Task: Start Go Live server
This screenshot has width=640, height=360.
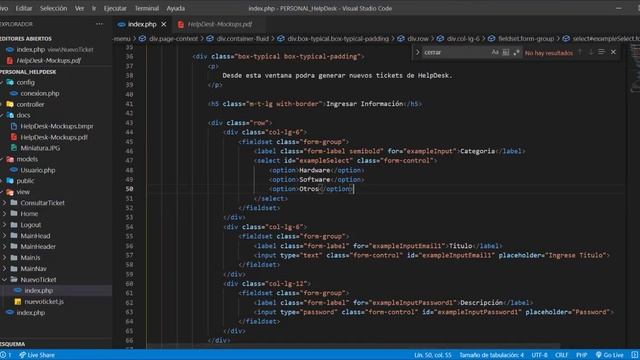Action: 609,355
